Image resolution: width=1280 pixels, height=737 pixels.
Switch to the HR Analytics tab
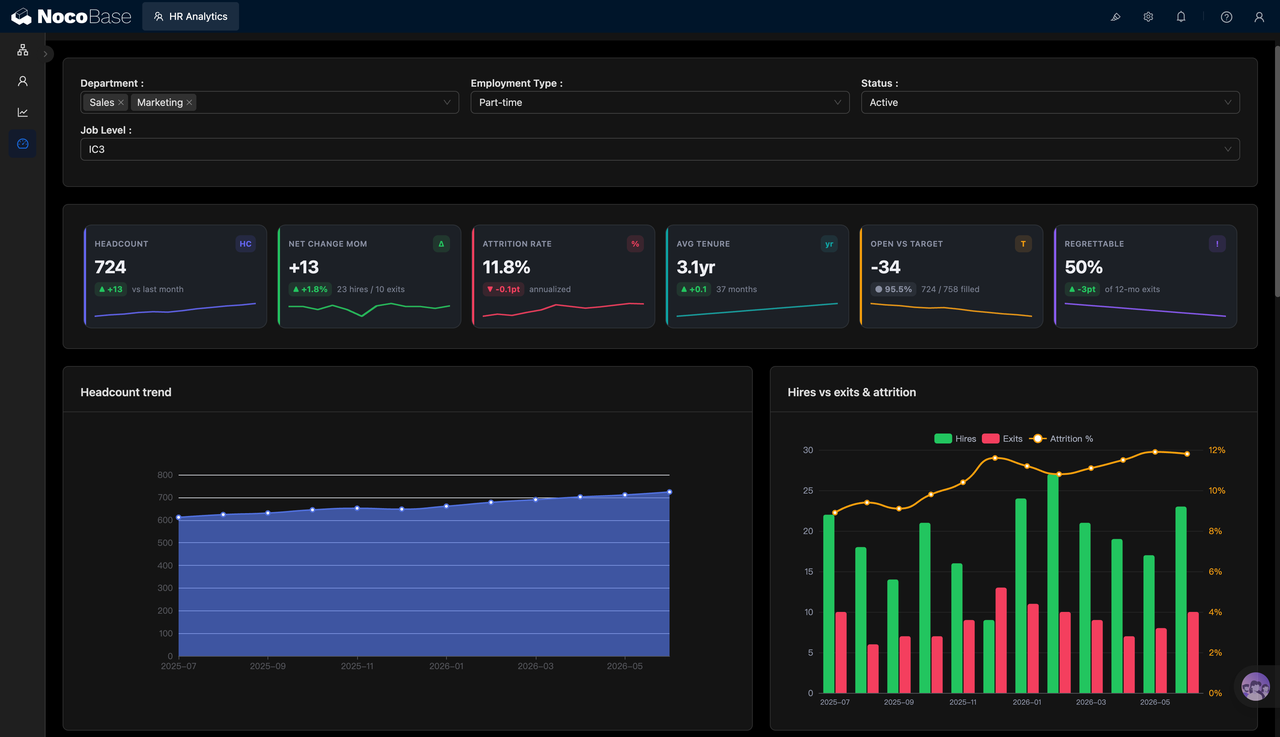click(190, 16)
